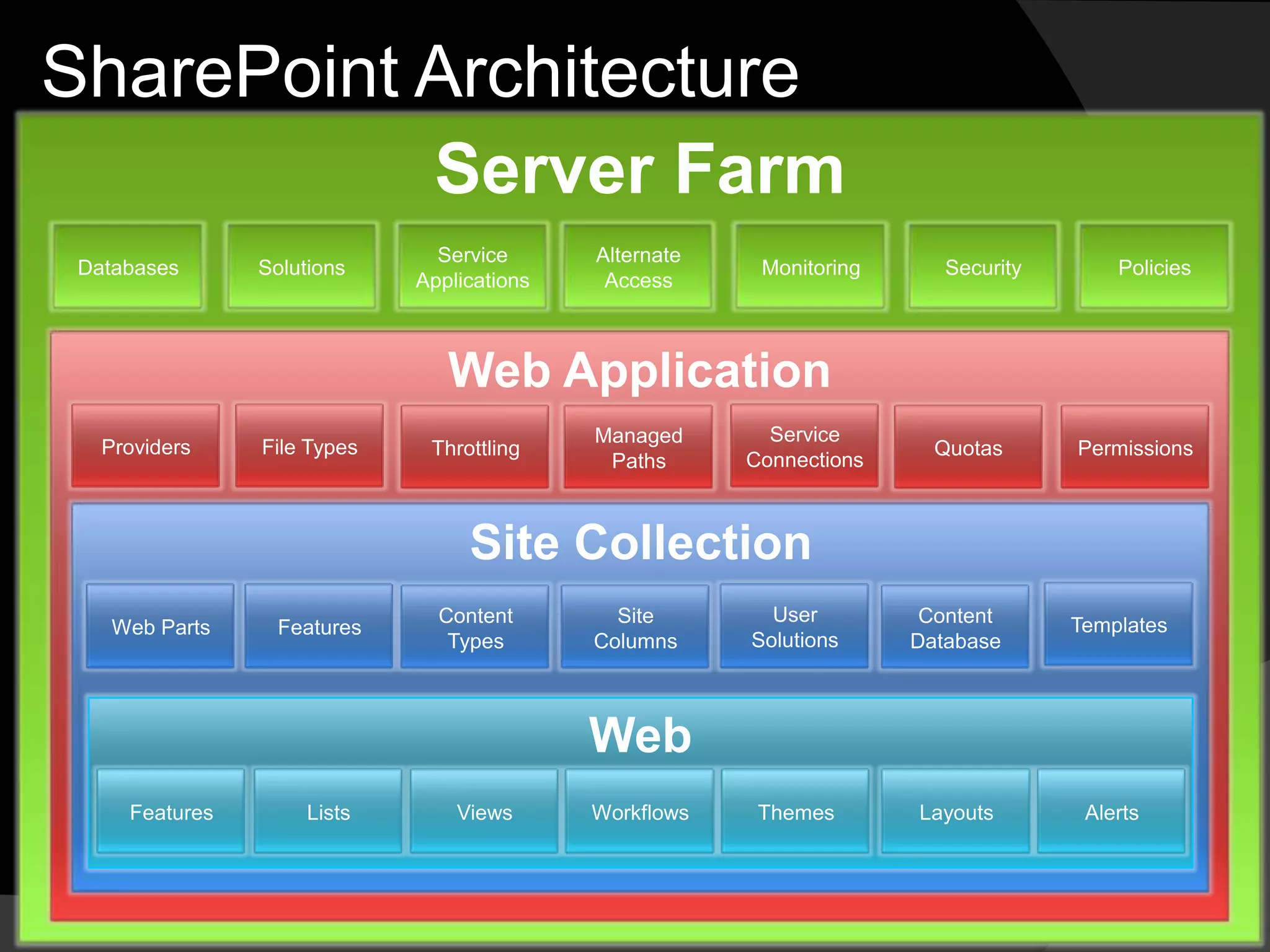Click the Web section heading
Screen dimensions: 1270x952
pyautogui.click(x=640, y=735)
